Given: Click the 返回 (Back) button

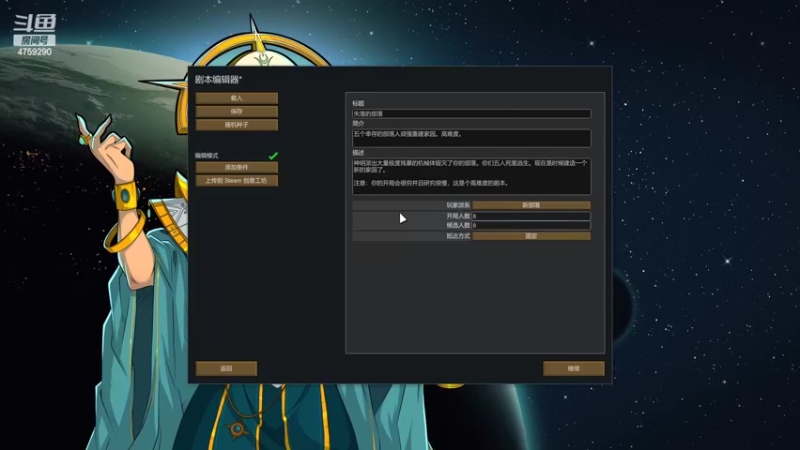Looking at the screenshot, I should [x=226, y=368].
